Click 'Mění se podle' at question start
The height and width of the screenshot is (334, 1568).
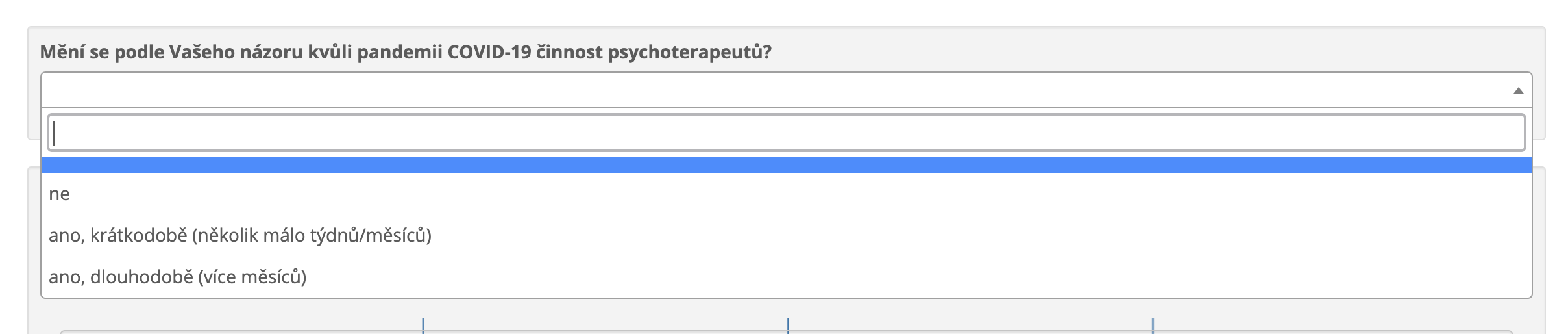tap(103, 53)
